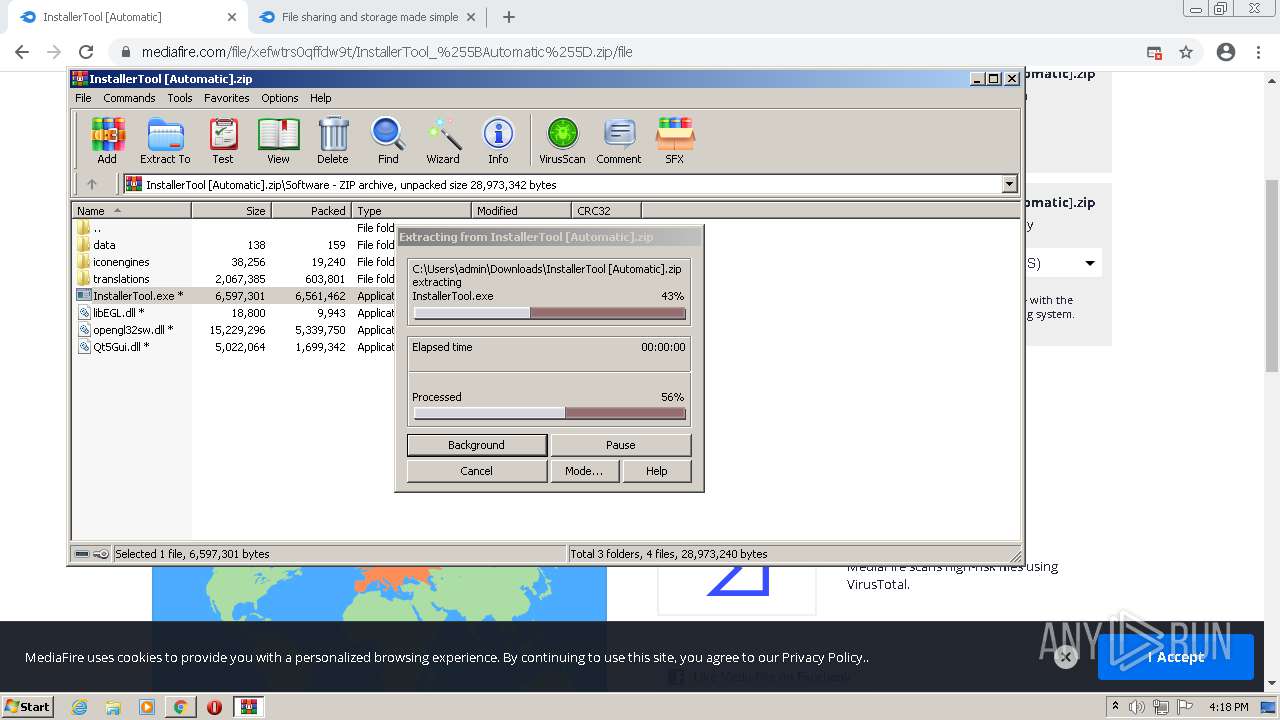Open the Help menu in WinRAR
Viewport: 1280px width, 720px height.
pyautogui.click(x=320, y=98)
